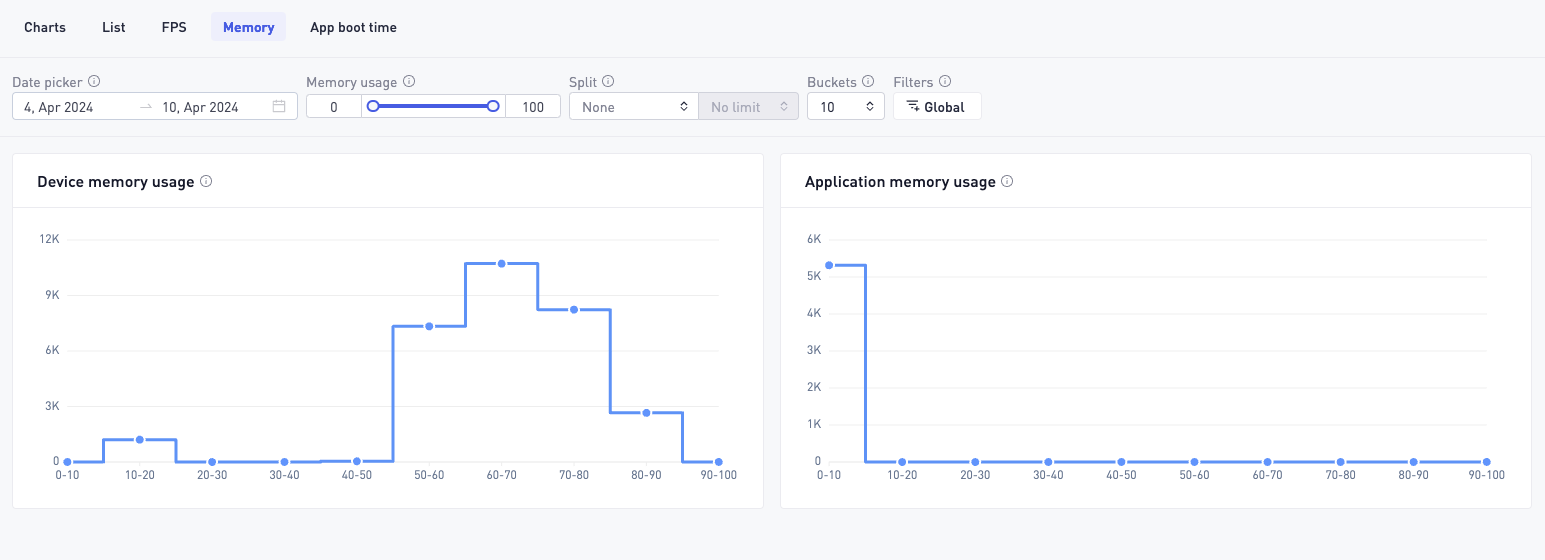Click the 12K axis label in Device chart

point(49,239)
